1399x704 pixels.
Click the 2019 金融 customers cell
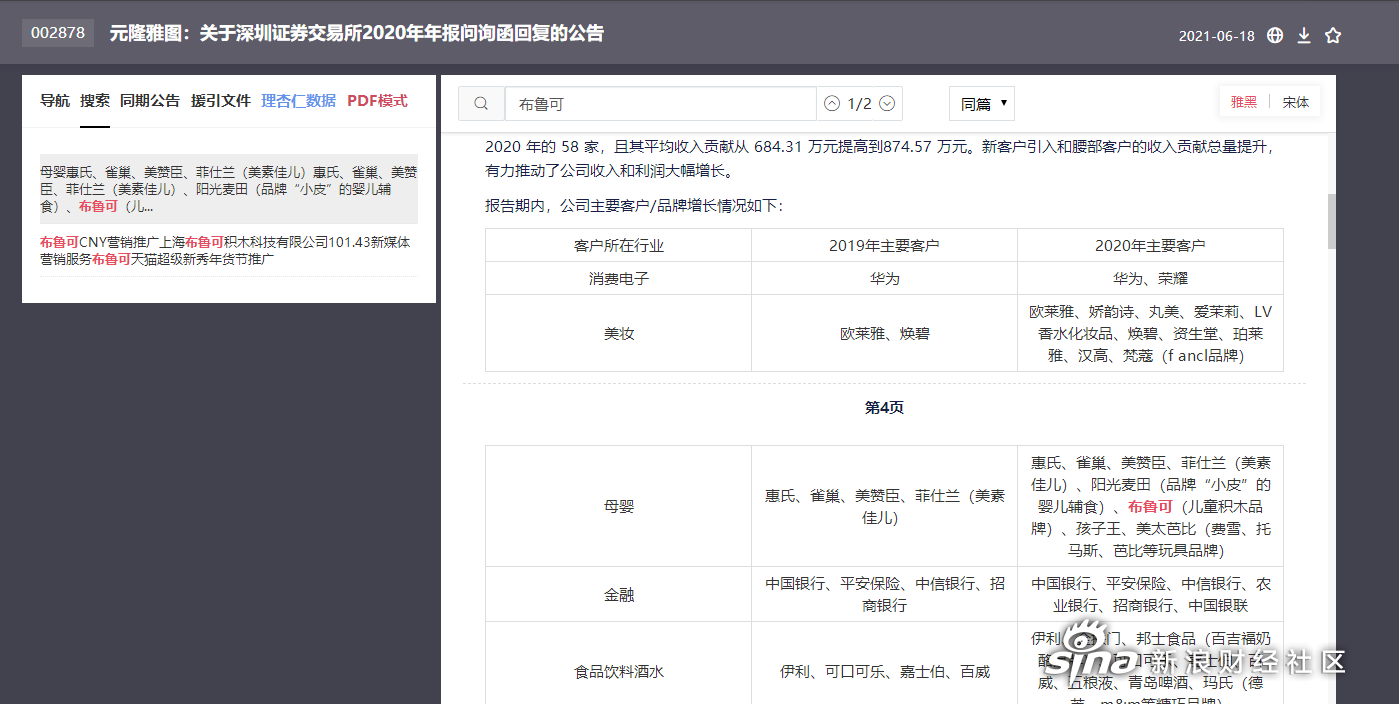884,595
